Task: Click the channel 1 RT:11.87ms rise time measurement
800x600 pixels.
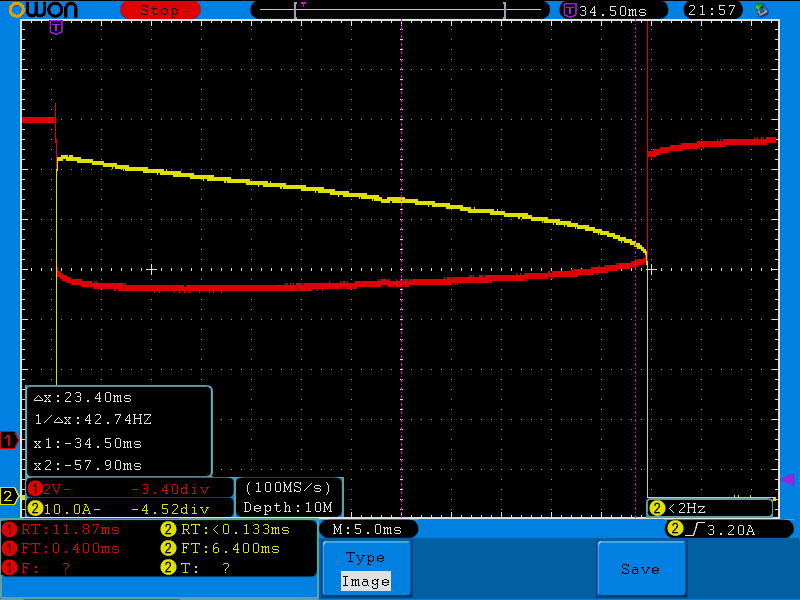Action: click(x=62, y=529)
